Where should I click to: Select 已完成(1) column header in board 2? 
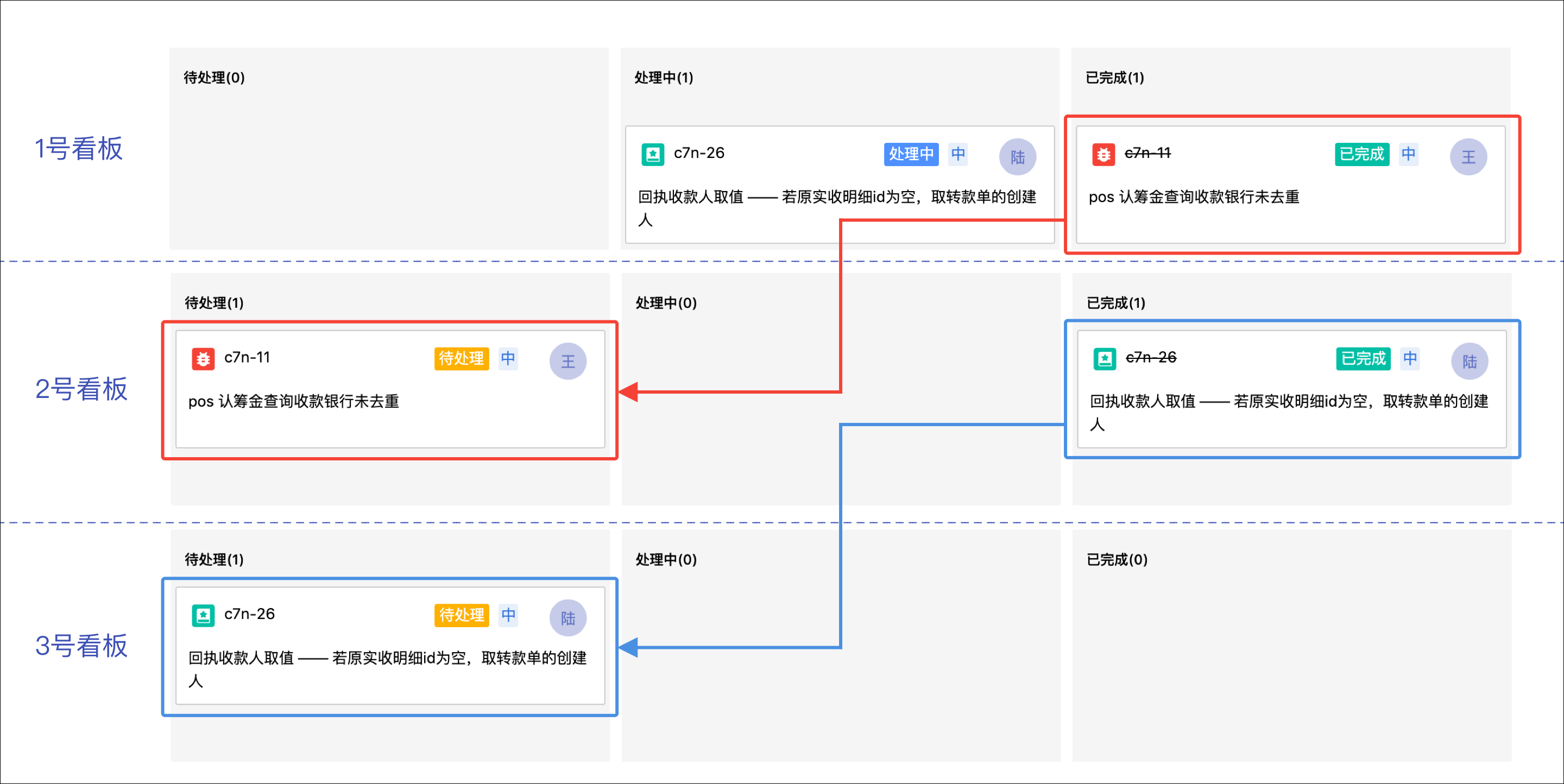click(x=1115, y=303)
